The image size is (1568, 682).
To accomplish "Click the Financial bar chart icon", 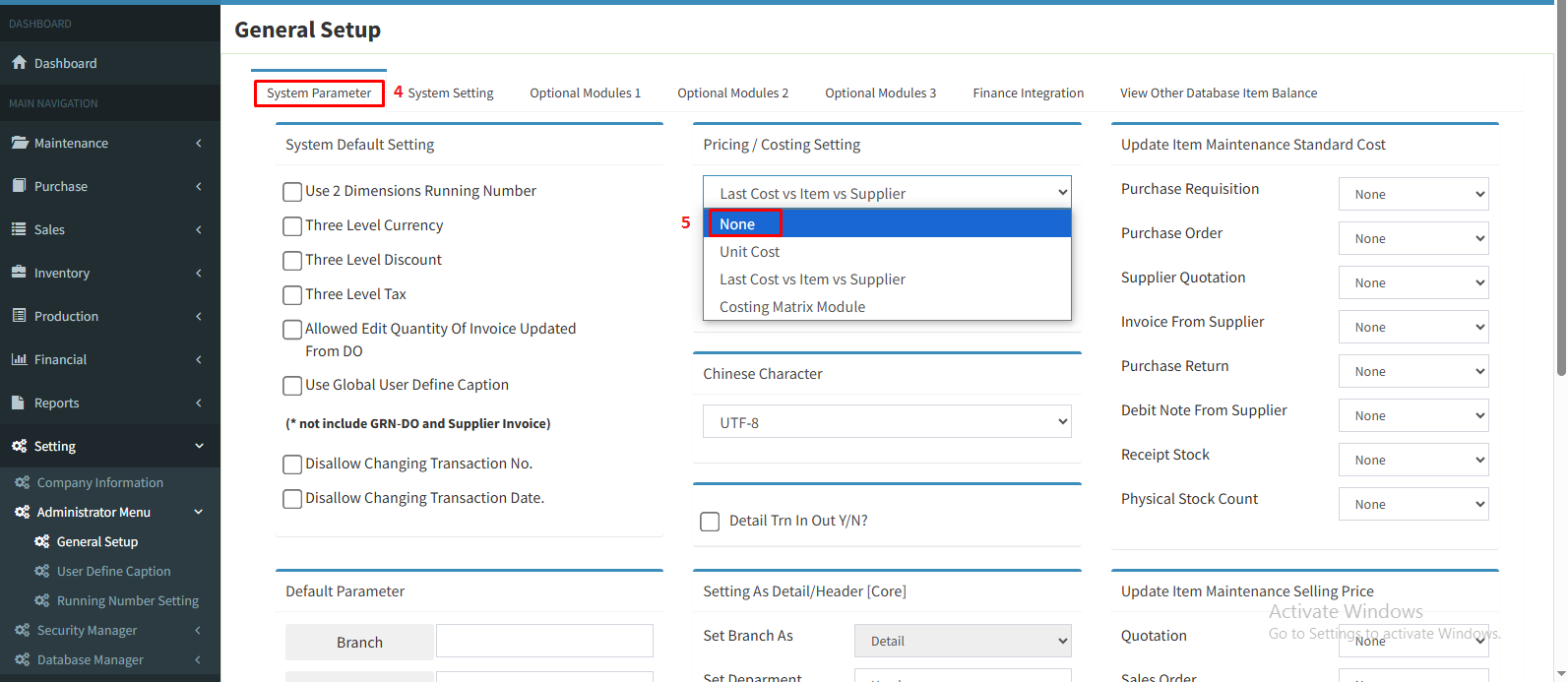I will tap(19, 359).
